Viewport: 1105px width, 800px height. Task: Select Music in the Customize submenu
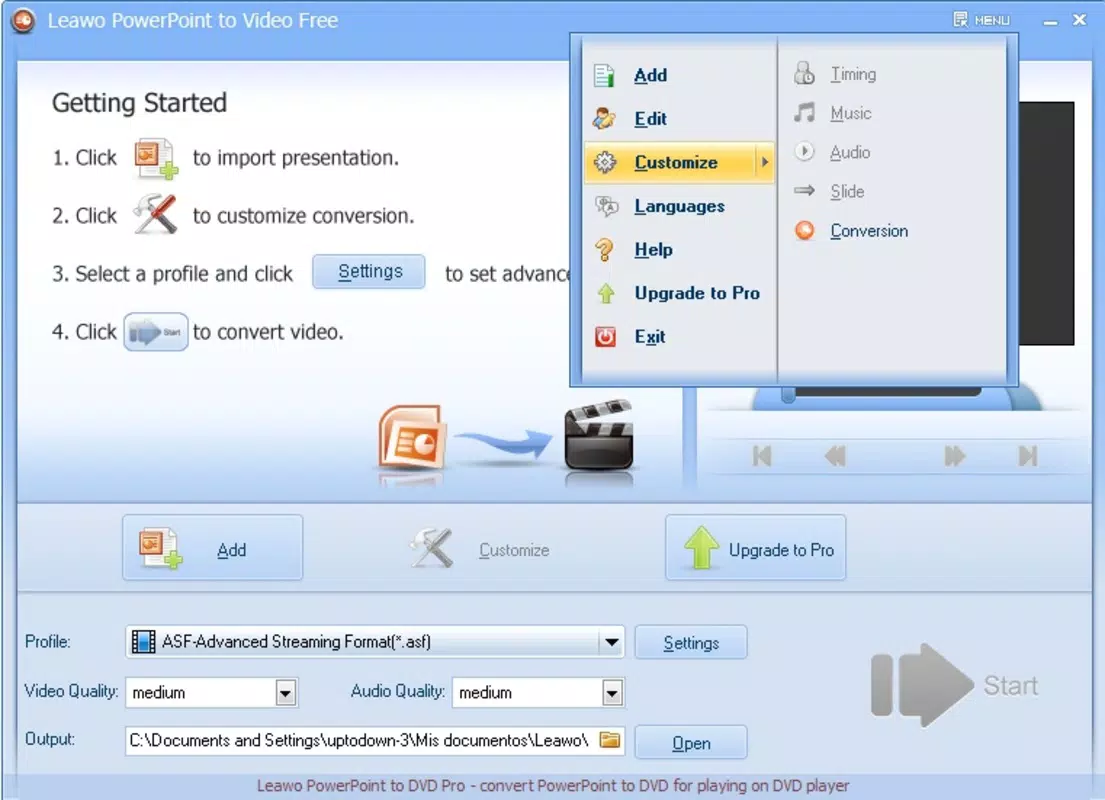coord(850,113)
